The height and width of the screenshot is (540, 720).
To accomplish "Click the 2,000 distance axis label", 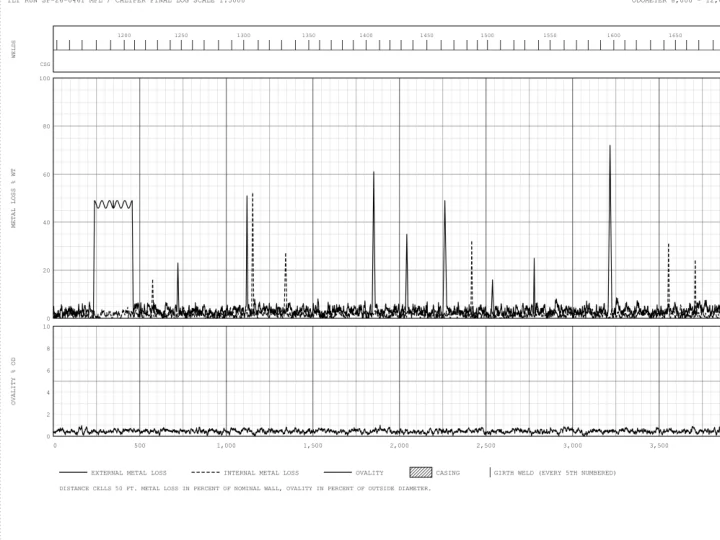I will [399, 445].
